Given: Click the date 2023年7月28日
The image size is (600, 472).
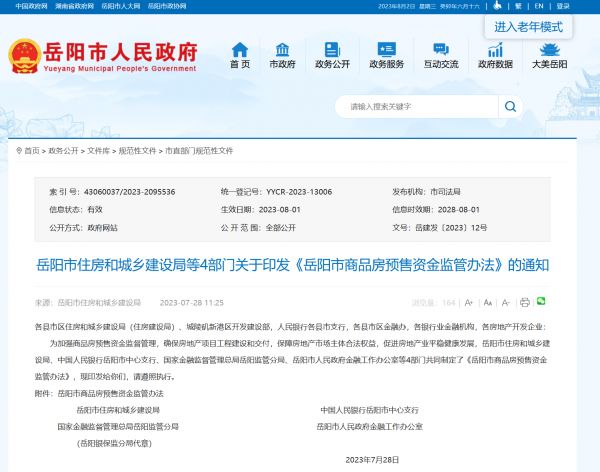Looking at the screenshot, I should (372, 460).
